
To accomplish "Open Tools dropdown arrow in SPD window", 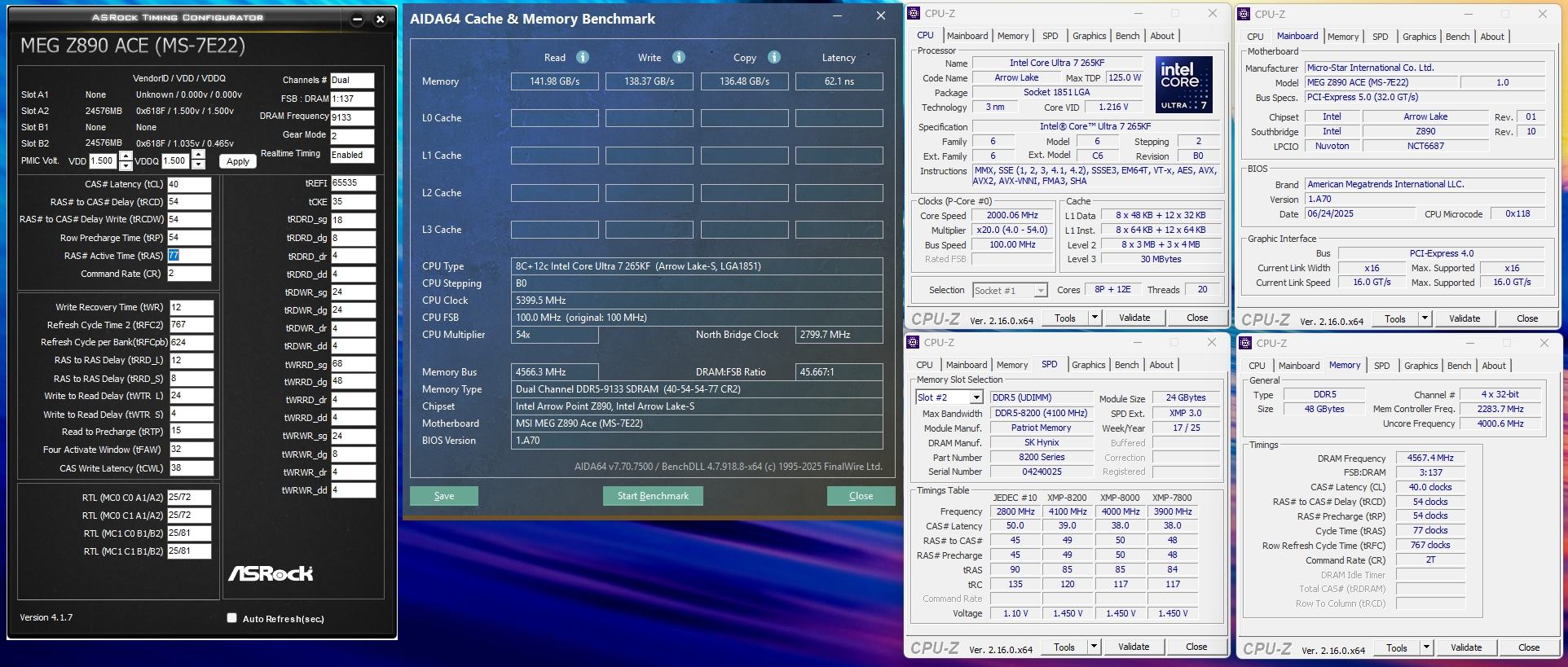I will 1094,647.
